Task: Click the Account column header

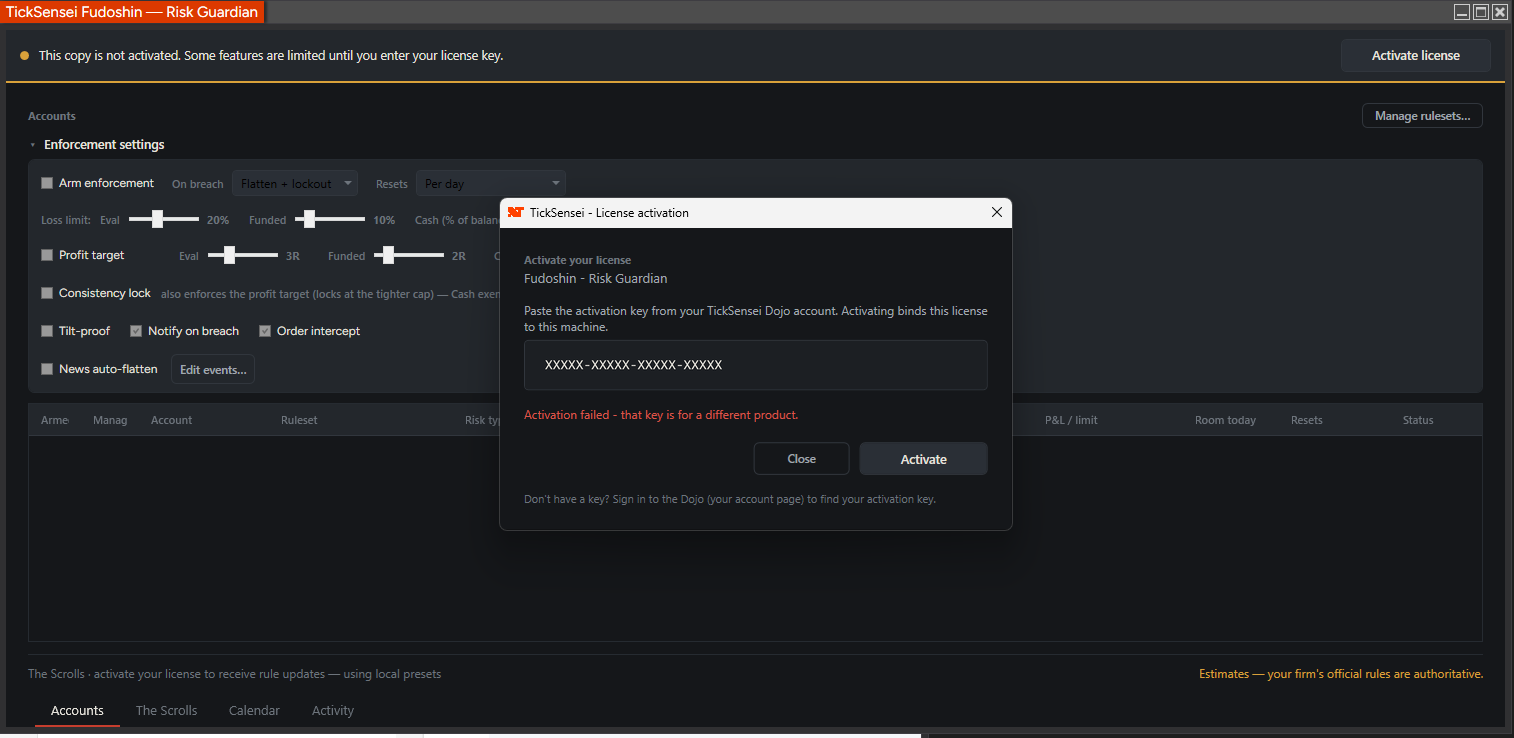Action: coord(171,420)
